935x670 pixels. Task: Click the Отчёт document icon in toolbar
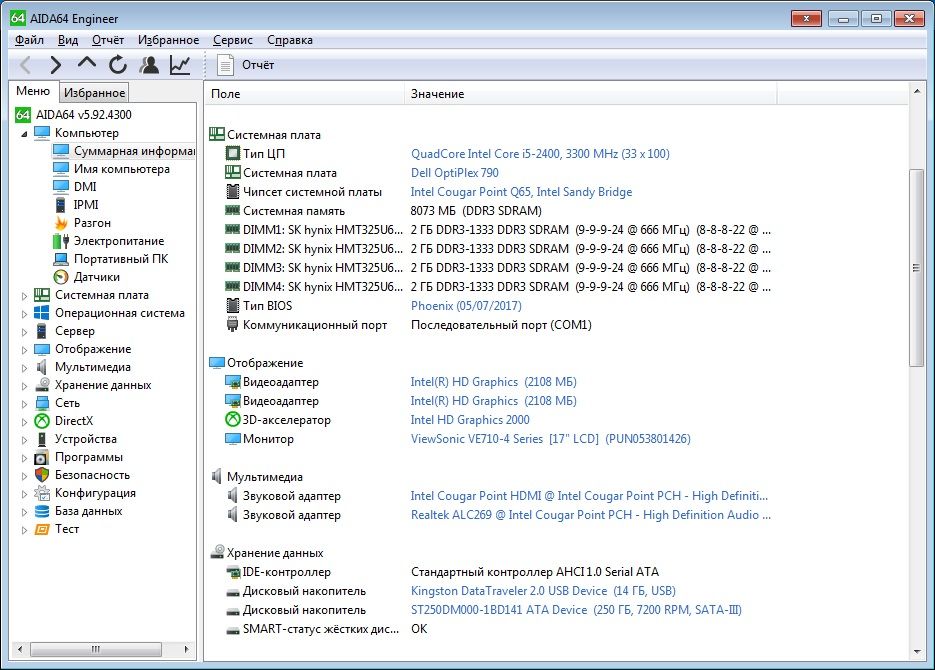click(225, 65)
